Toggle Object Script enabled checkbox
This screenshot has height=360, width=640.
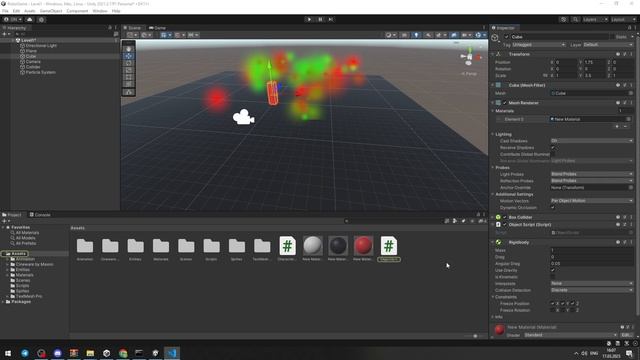pyautogui.click(x=505, y=224)
